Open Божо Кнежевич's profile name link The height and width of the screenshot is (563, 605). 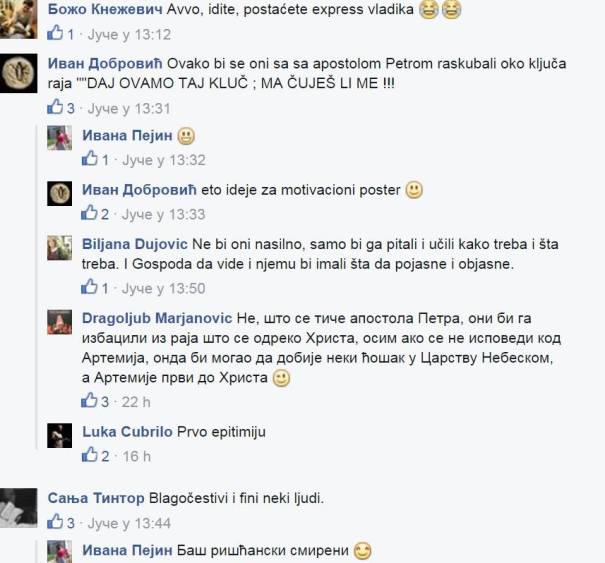pos(105,9)
